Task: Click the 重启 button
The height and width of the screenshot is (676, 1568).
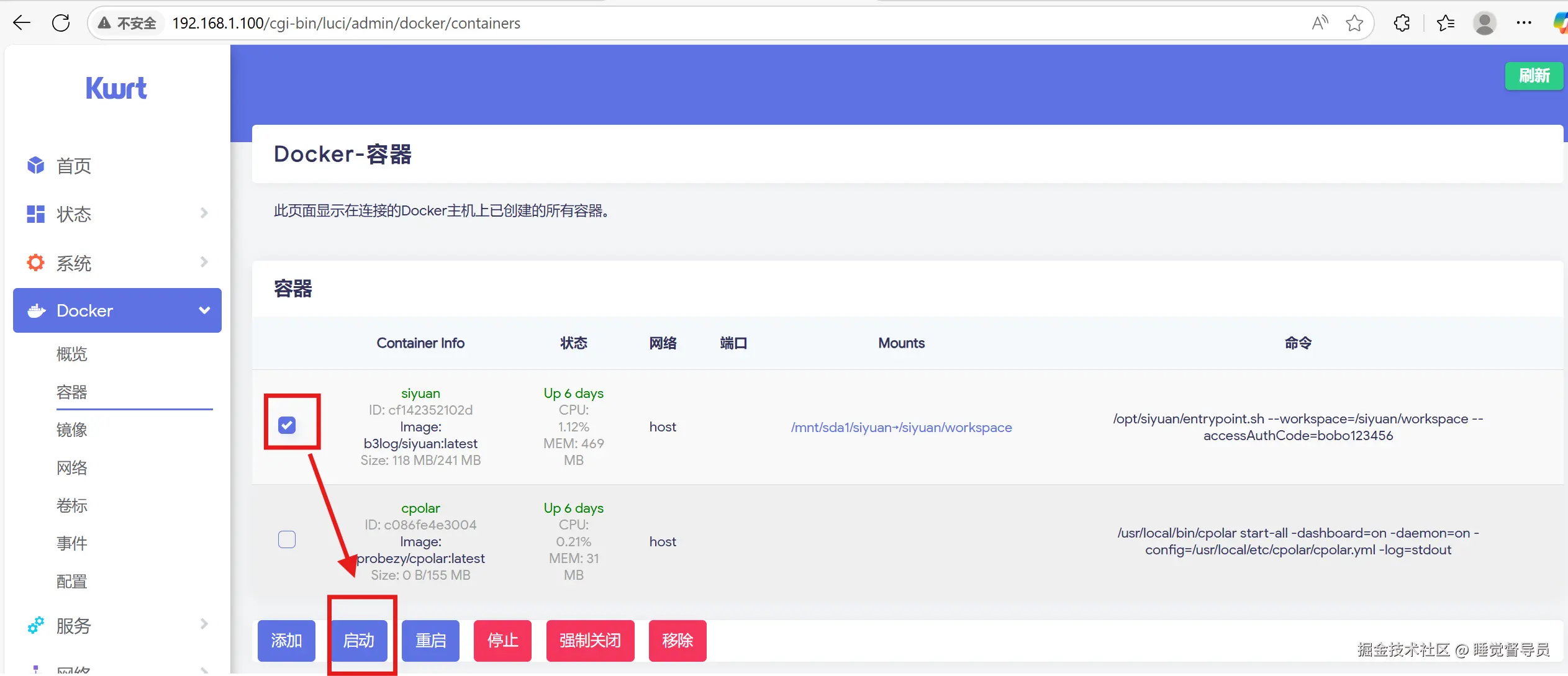Action: 430,640
